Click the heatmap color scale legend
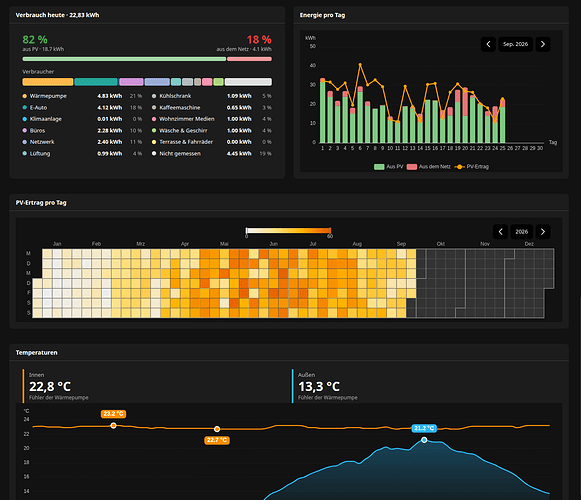This screenshot has width=581, height=500. pos(289,232)
